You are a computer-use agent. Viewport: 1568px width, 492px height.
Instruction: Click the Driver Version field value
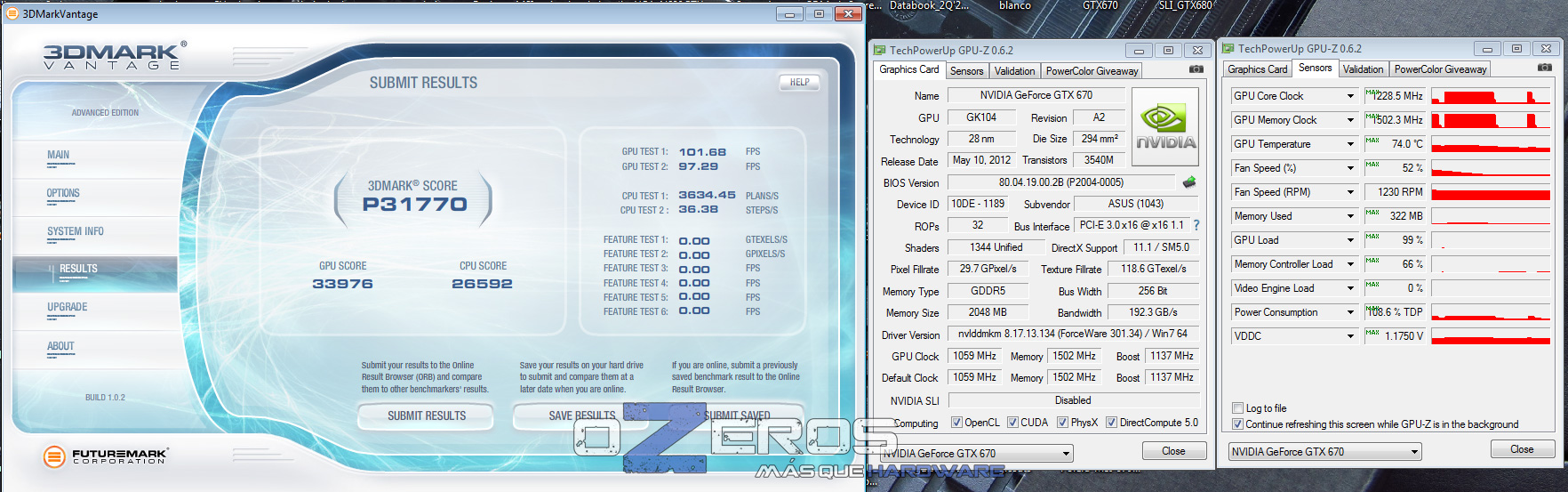[x=1073, y=335]
